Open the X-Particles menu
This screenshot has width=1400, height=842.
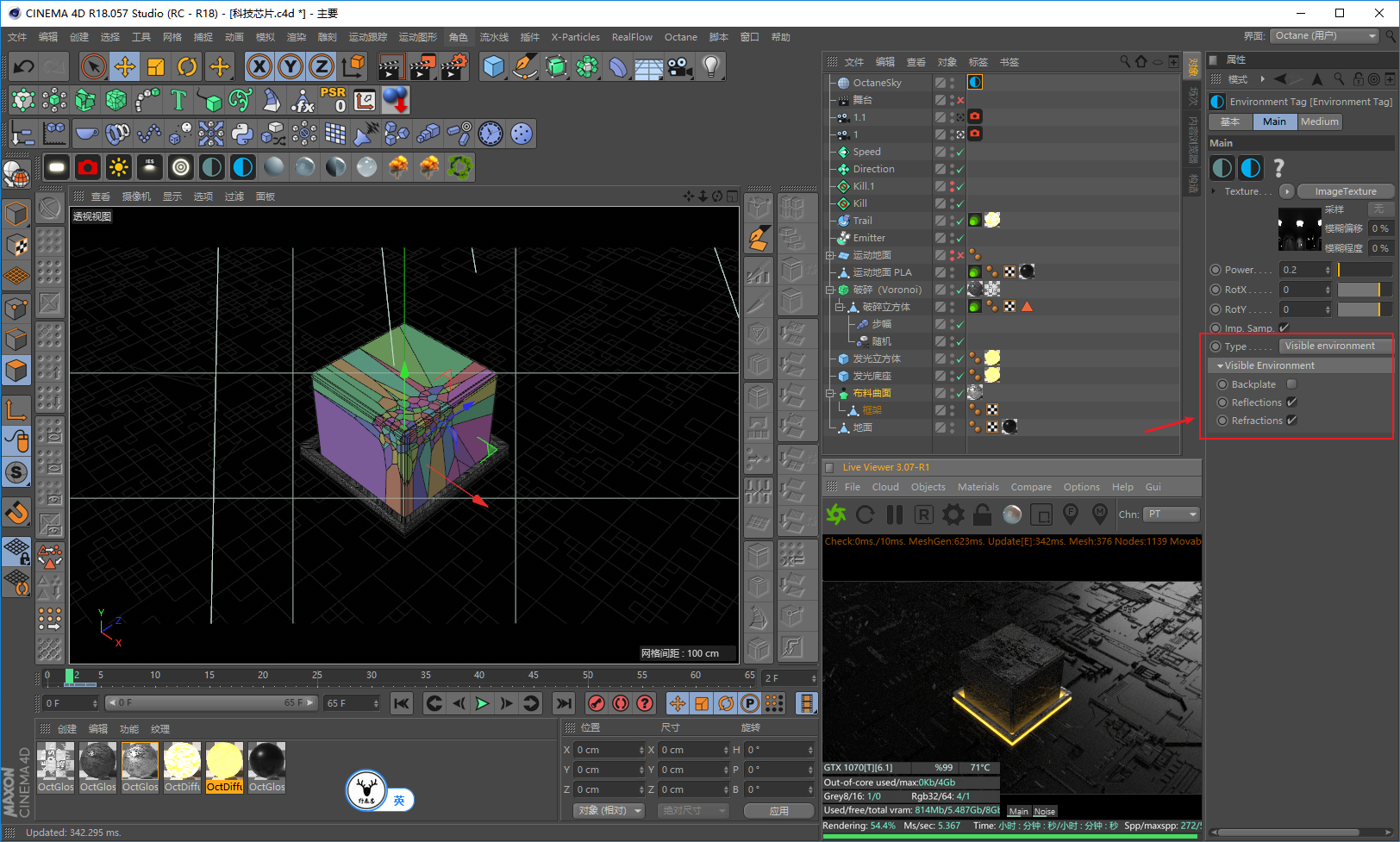[x=575, y=37]
